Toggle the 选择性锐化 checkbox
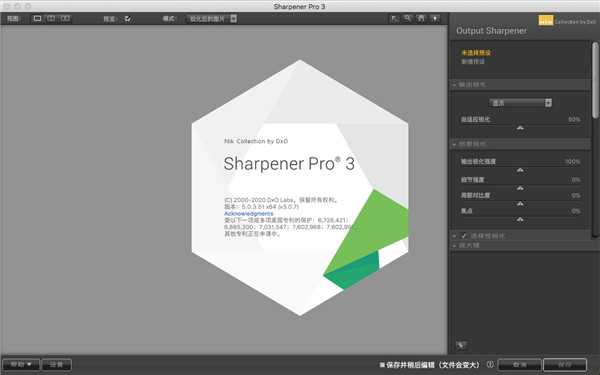Image resolution: width=600 pixels, height=375 pixels. pyautogui.click(x=464, y=236)
